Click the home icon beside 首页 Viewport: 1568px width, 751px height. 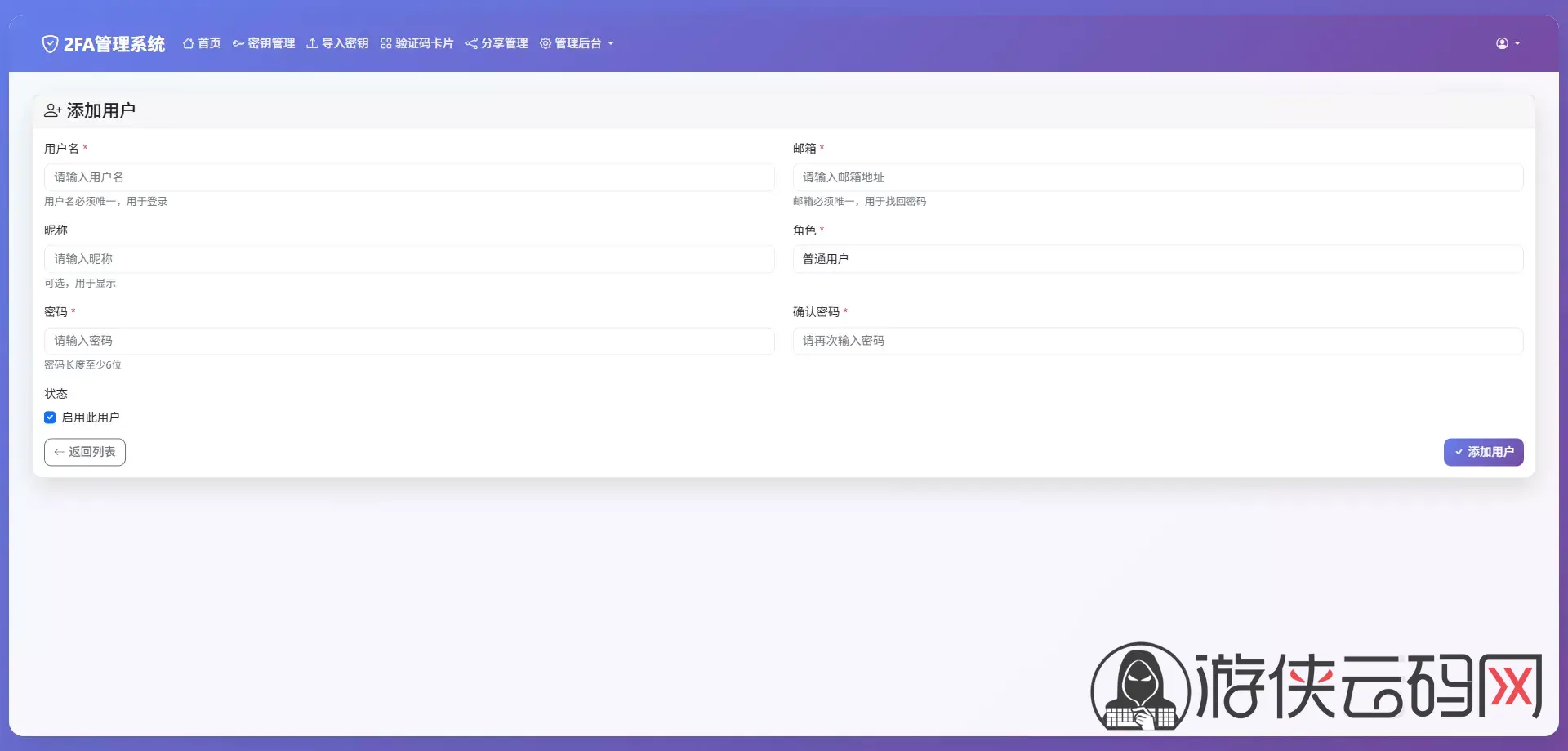coord(188,43)
